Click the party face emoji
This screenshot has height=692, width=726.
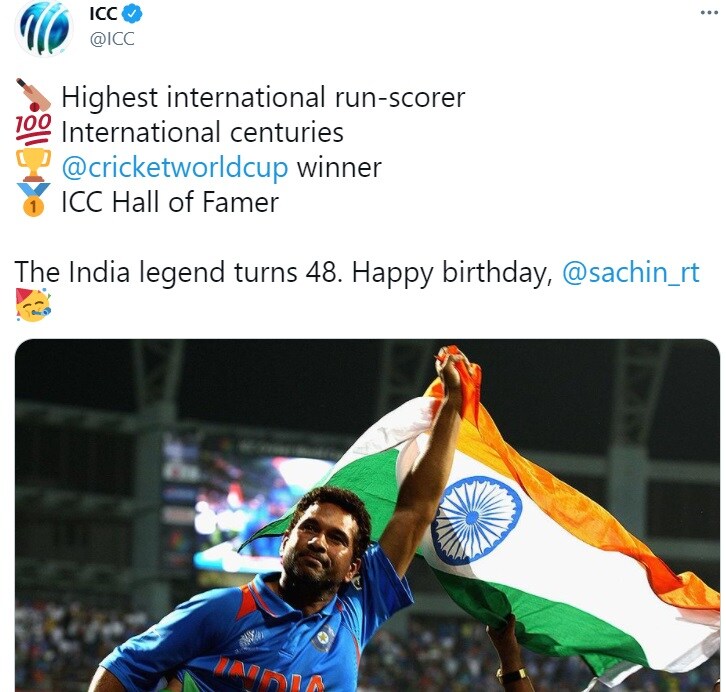(33, 305)
